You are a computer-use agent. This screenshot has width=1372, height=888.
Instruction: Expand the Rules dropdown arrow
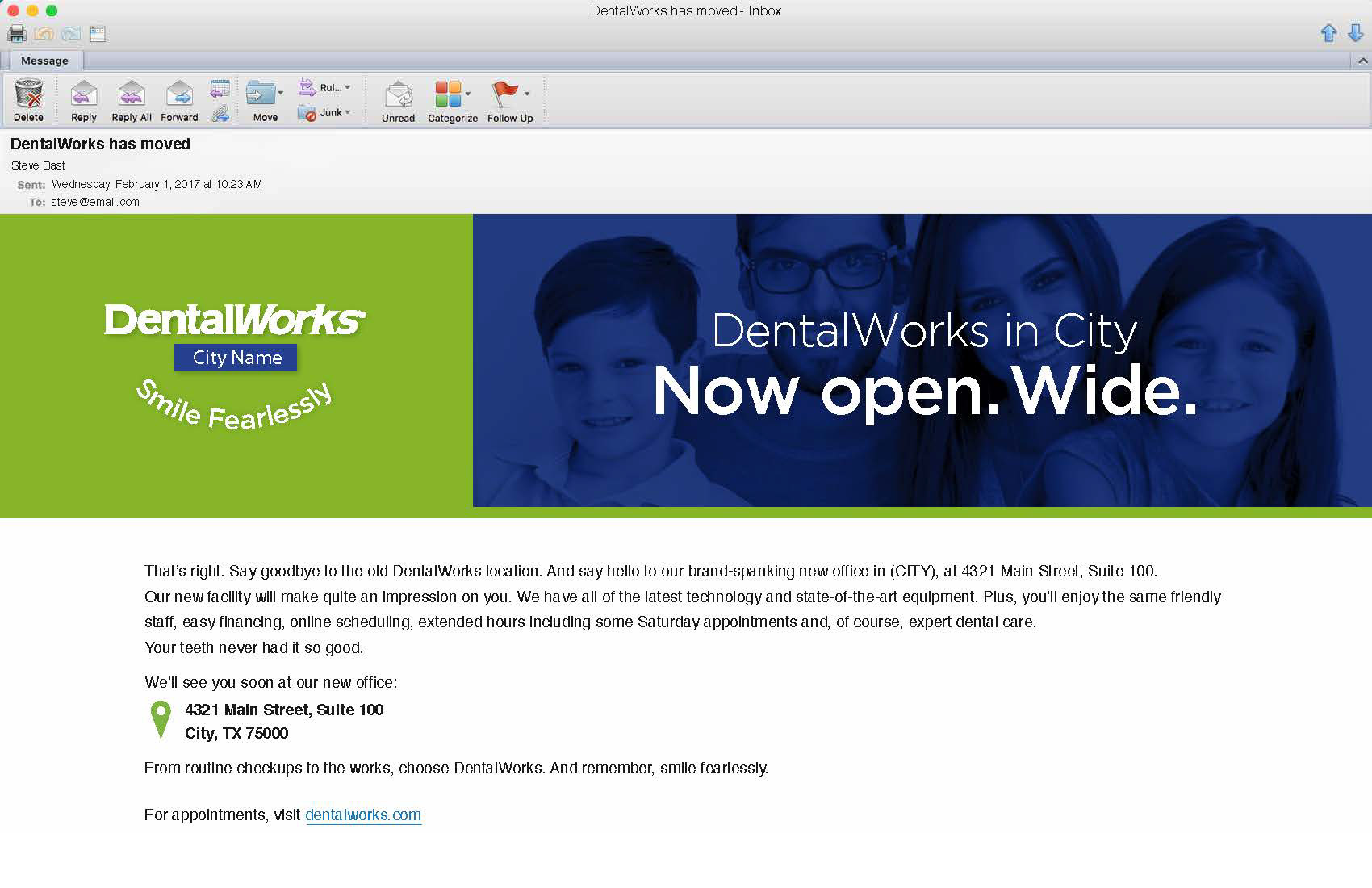coord(348,87)
